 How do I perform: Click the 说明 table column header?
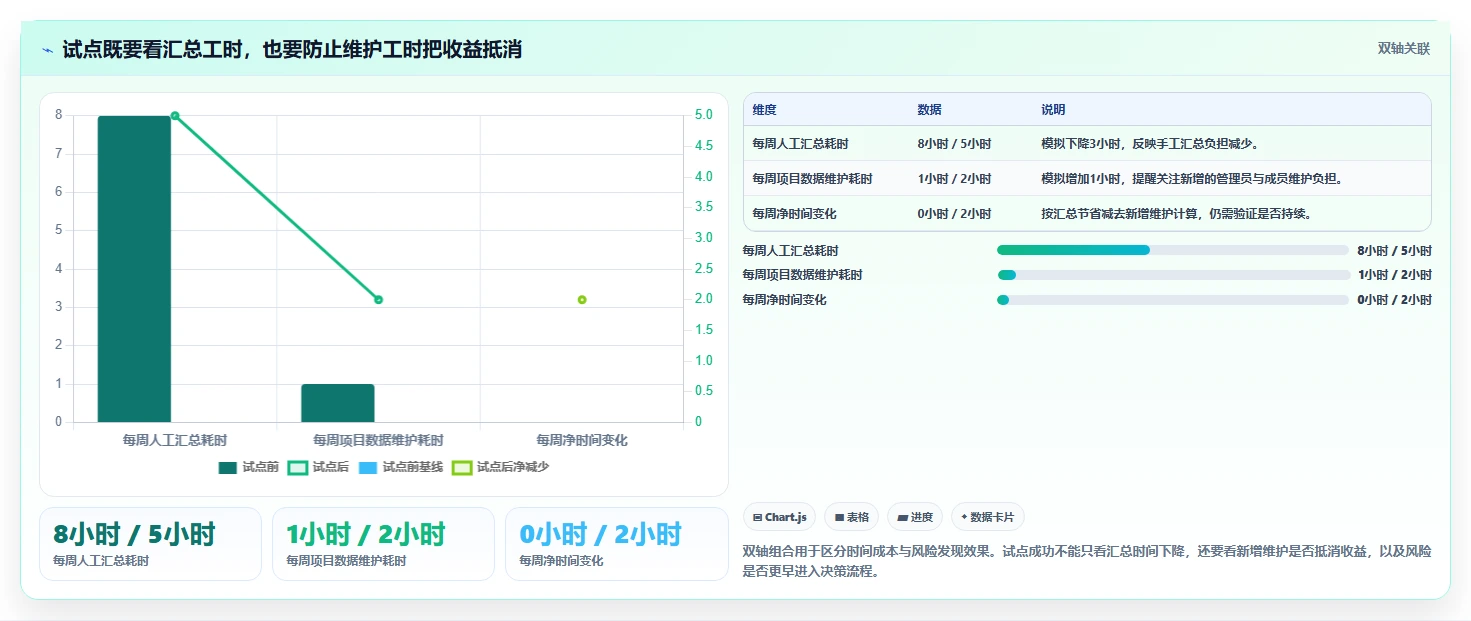(x=1053, y=110)
